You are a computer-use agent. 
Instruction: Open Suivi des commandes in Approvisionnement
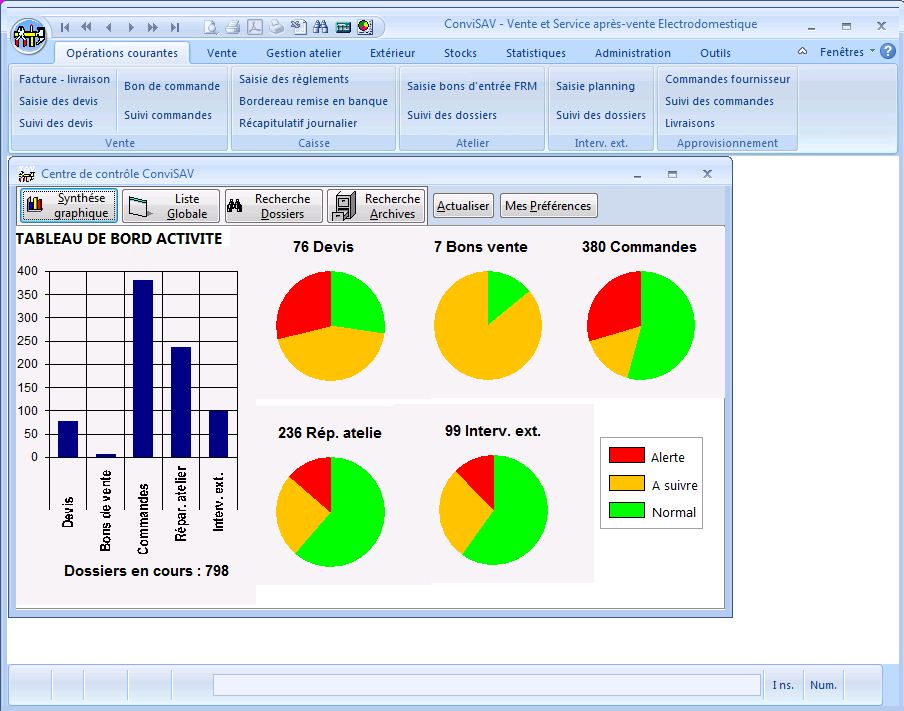click(719, 101)
